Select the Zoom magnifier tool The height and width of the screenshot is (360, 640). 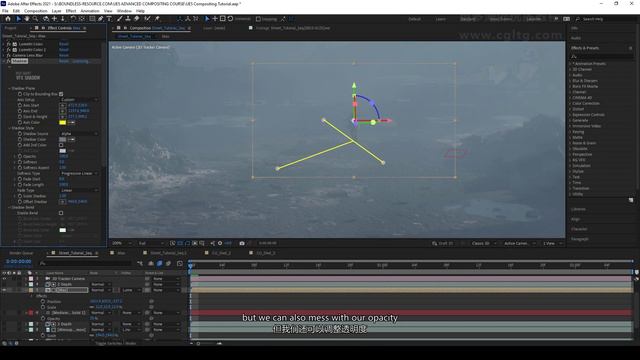pos(36,19)
